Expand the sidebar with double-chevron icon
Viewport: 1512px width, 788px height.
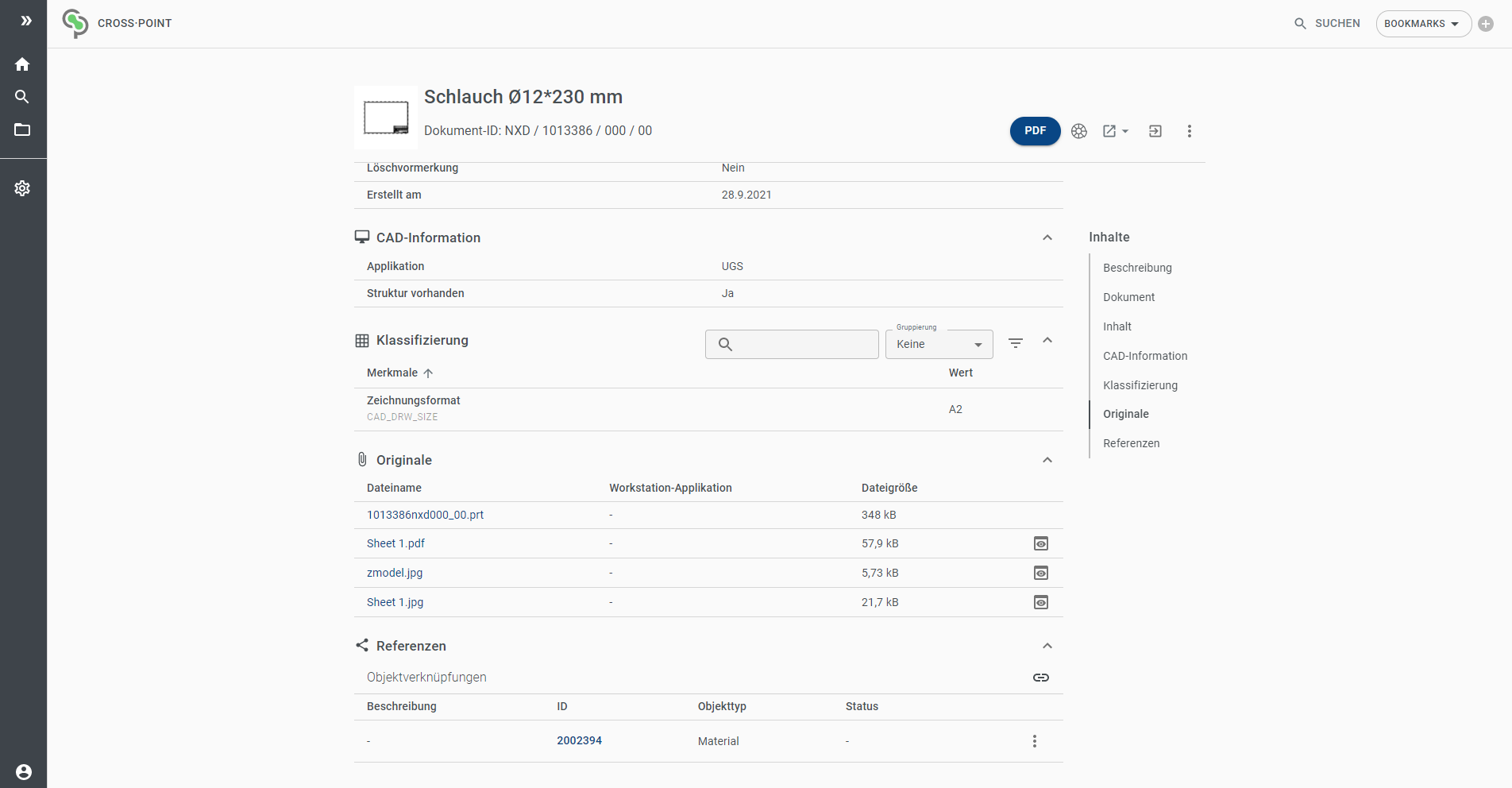point(26,21)
